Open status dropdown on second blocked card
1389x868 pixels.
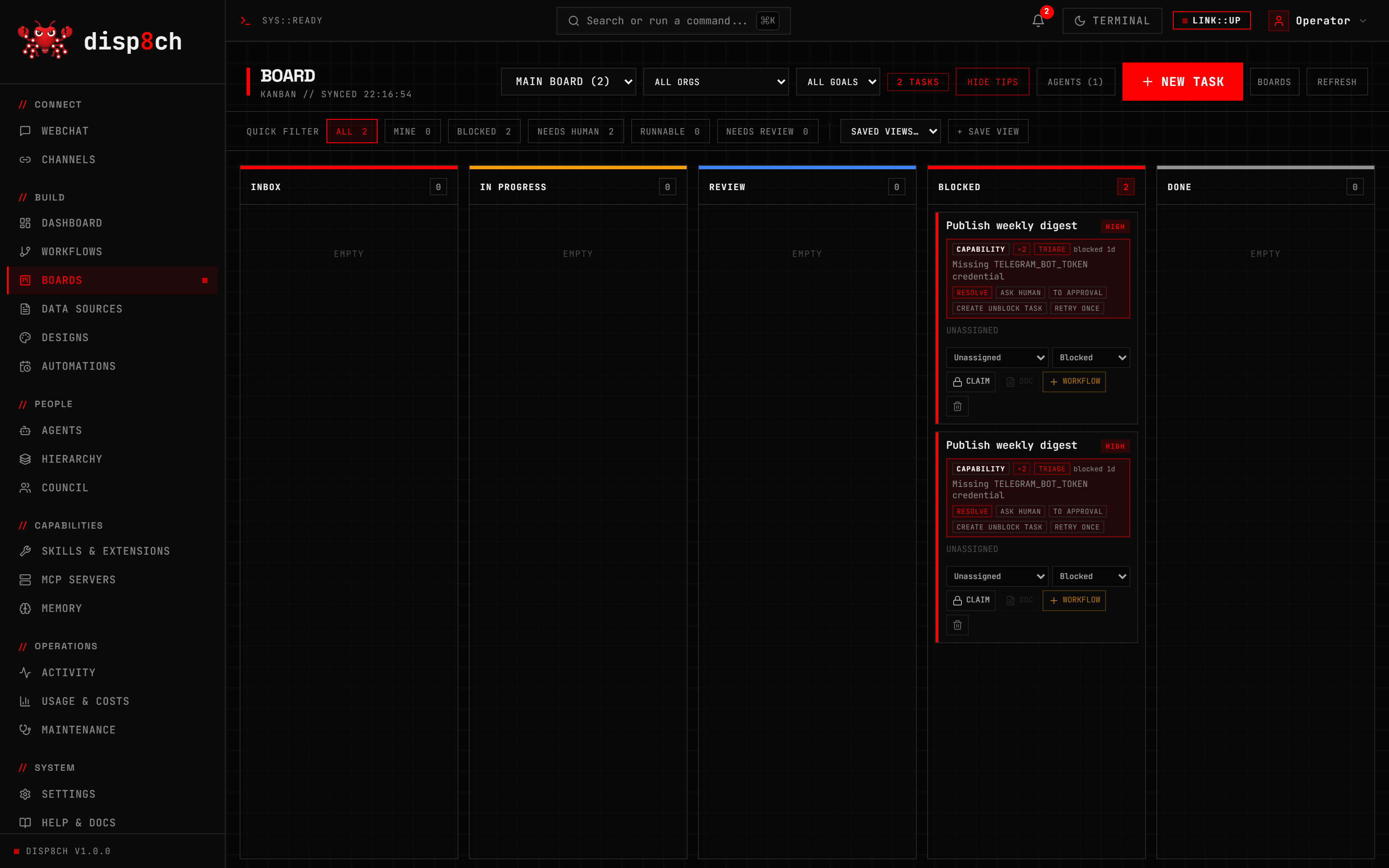click(1090, 576)
